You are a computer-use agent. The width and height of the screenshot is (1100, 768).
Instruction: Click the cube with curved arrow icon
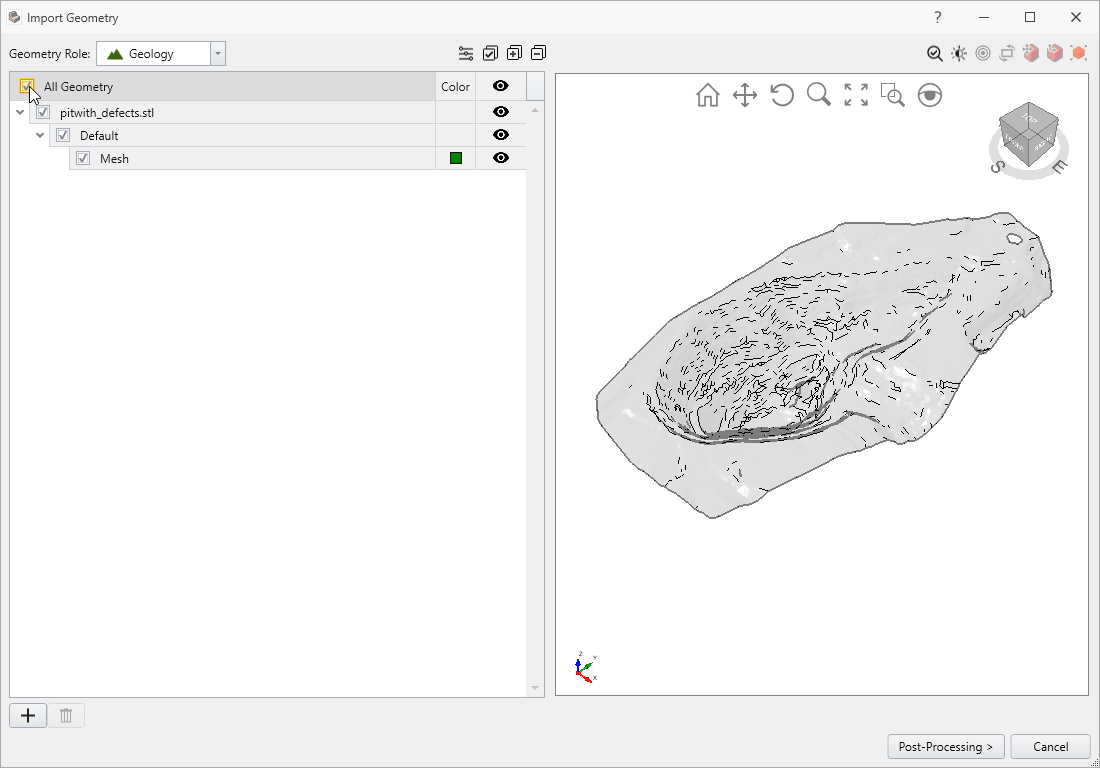click(x=1054, y=54)
